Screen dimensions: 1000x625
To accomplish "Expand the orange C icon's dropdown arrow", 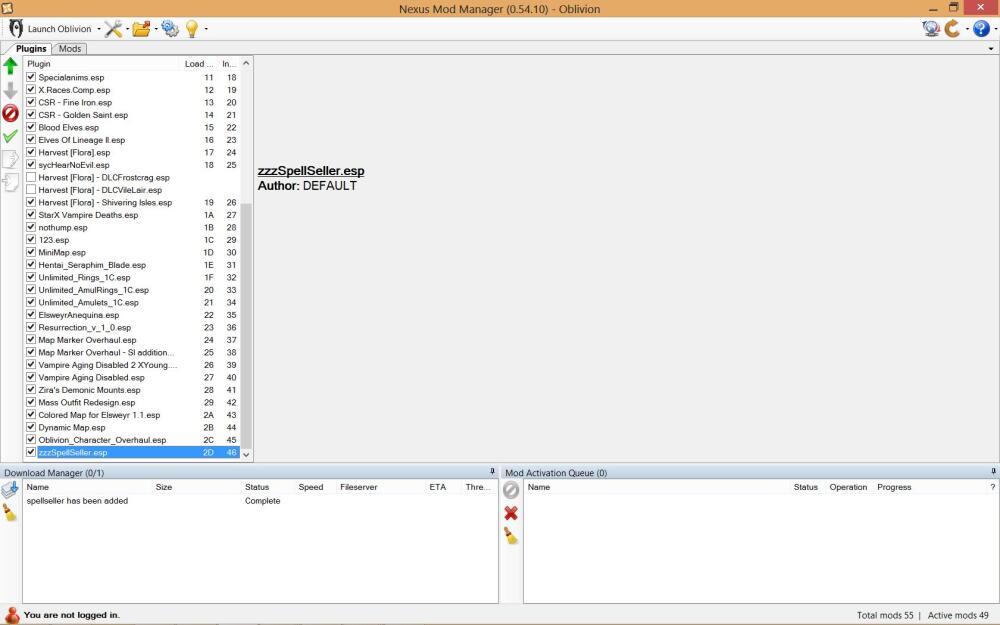I will [967, 29].
